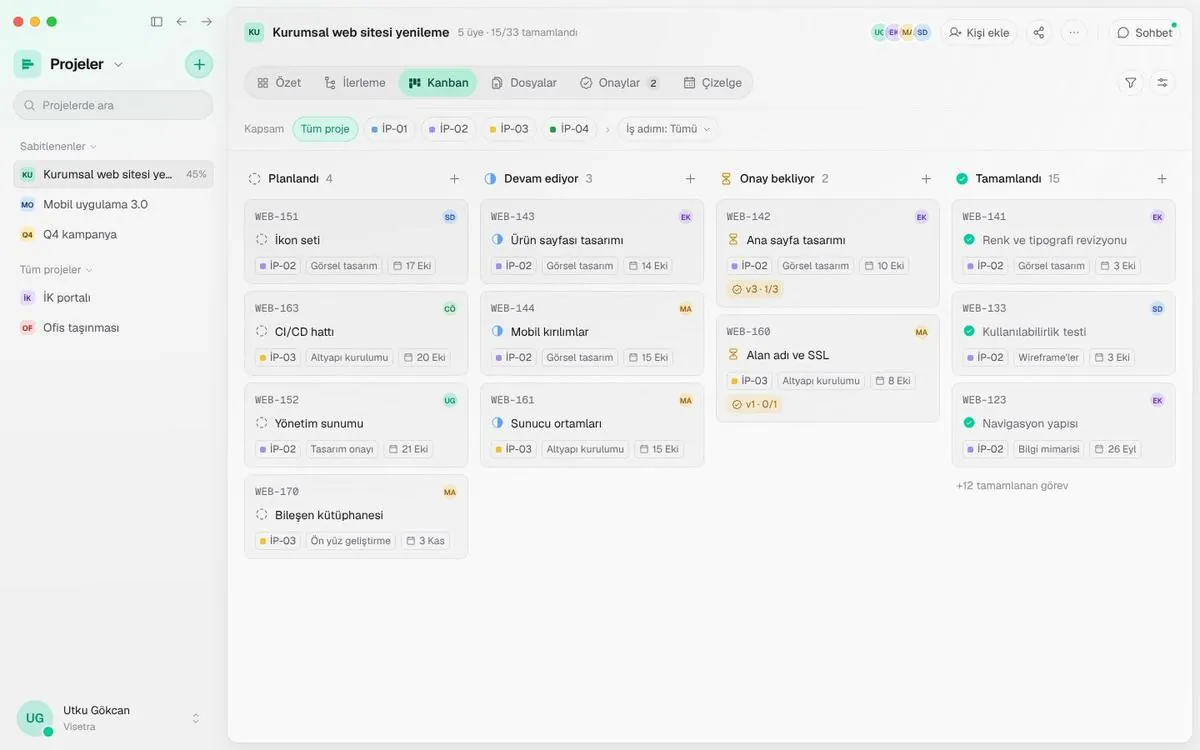Uncheck Kullanılabilirlik testi task
Viewport: 1200px width, 750px height.
pos(969,332)
